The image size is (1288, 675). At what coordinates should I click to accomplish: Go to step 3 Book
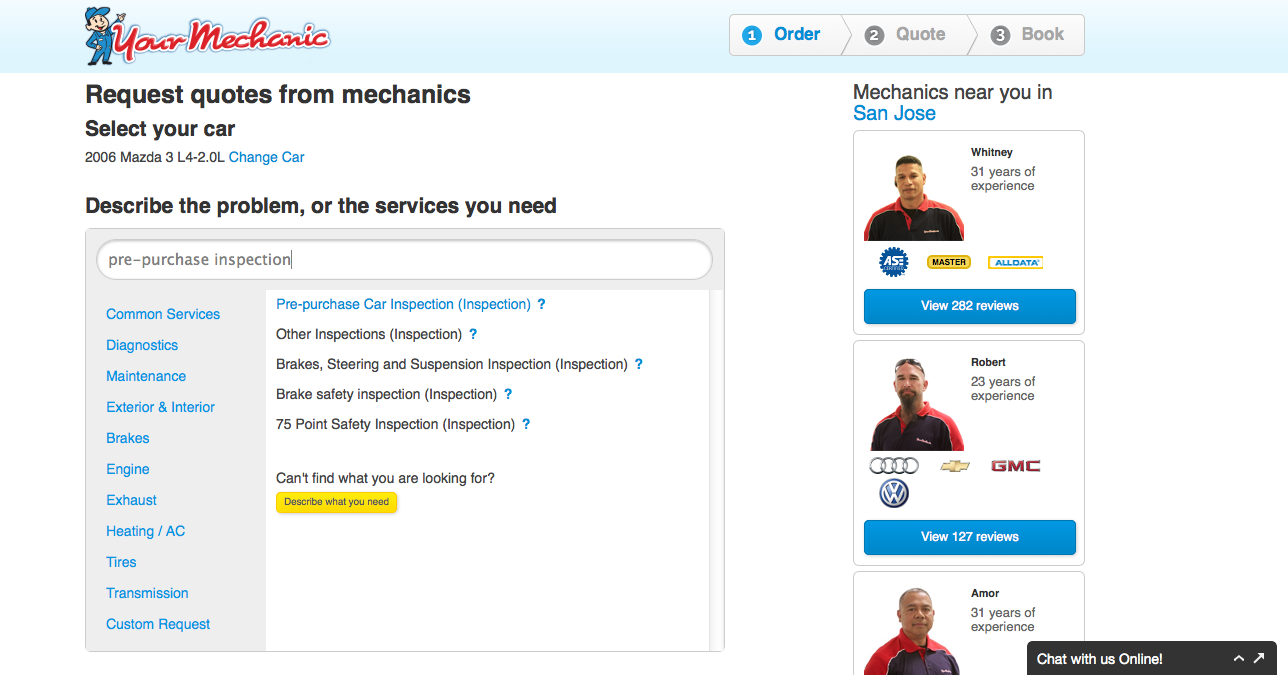tap(1028, 35)
